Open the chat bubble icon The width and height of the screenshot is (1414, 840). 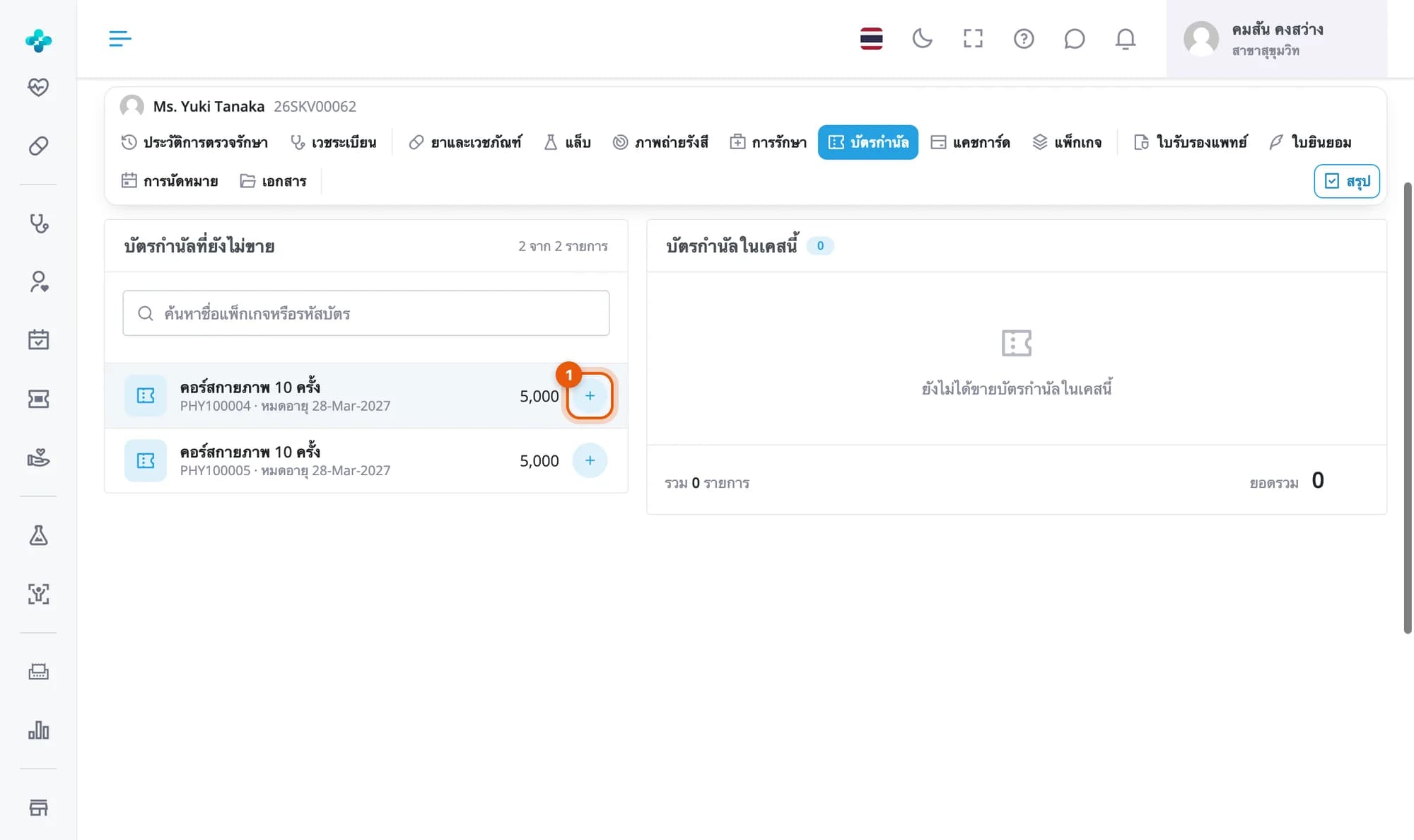(1074, 38)
